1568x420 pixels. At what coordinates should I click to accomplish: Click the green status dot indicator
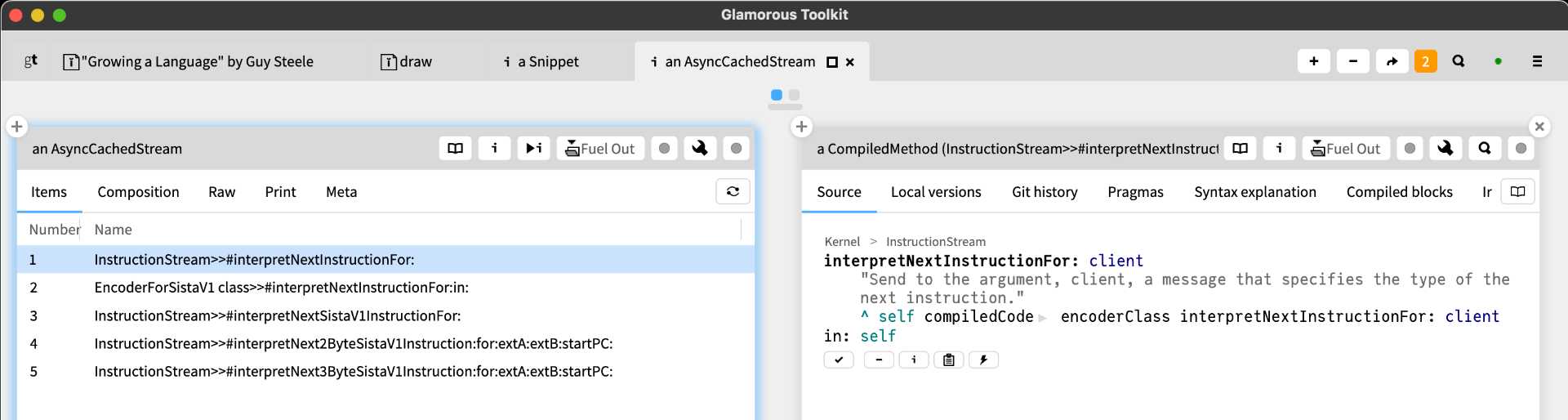coord(1498,61)
